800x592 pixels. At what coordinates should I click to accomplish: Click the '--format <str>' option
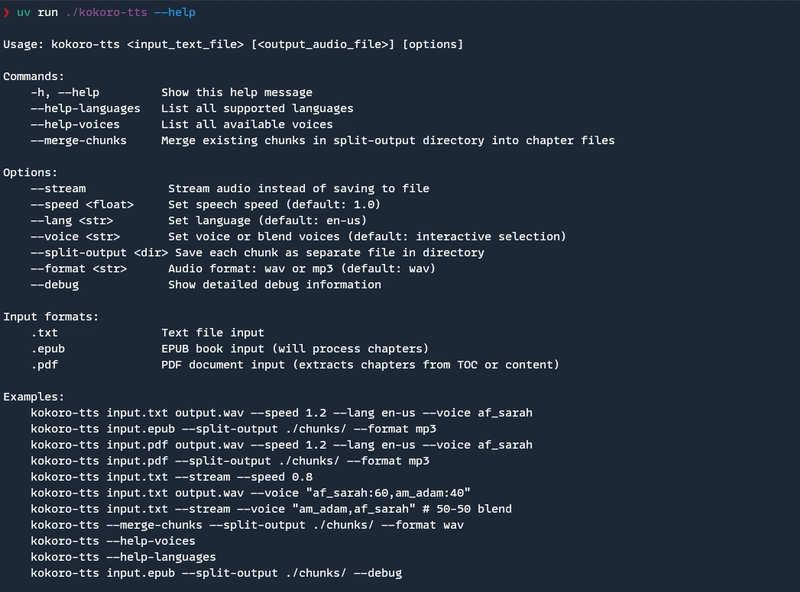click(79, 268)
